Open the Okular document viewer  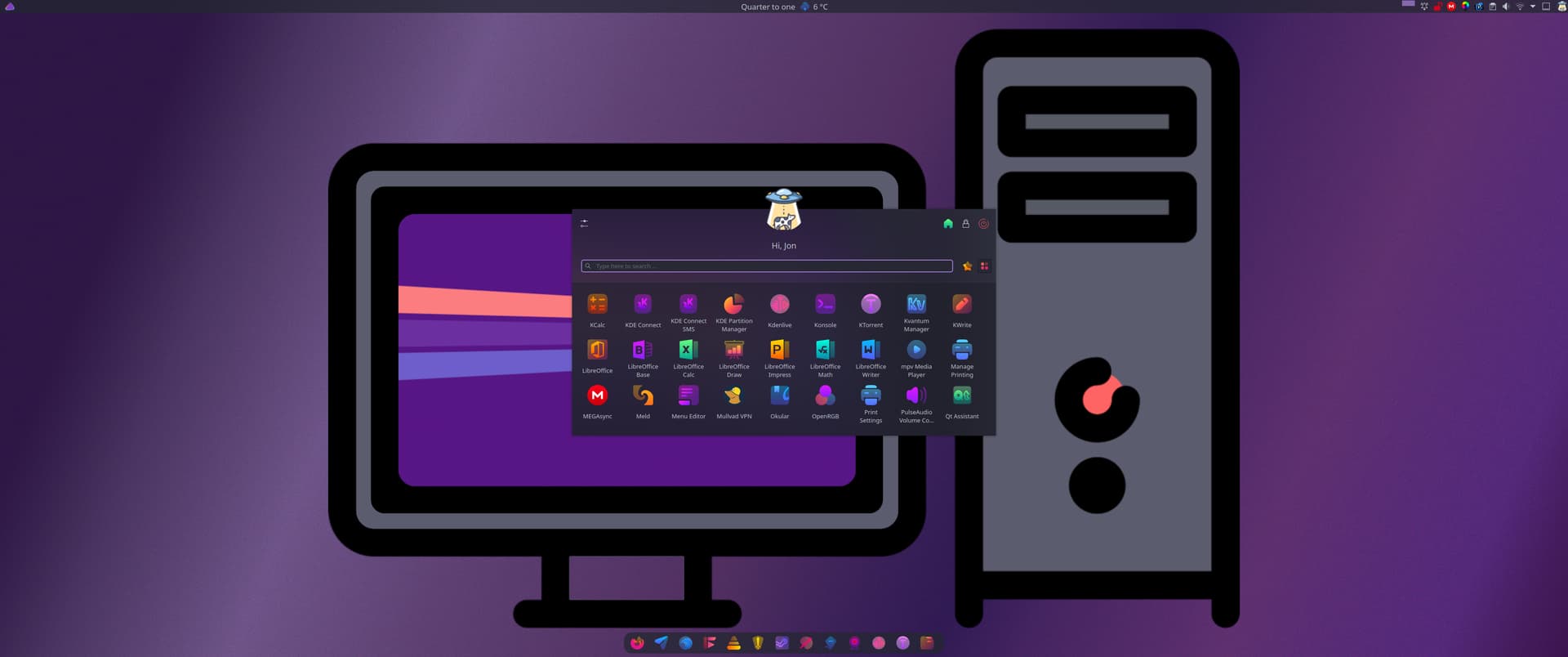pyautogui.click(x=779, y=396)
